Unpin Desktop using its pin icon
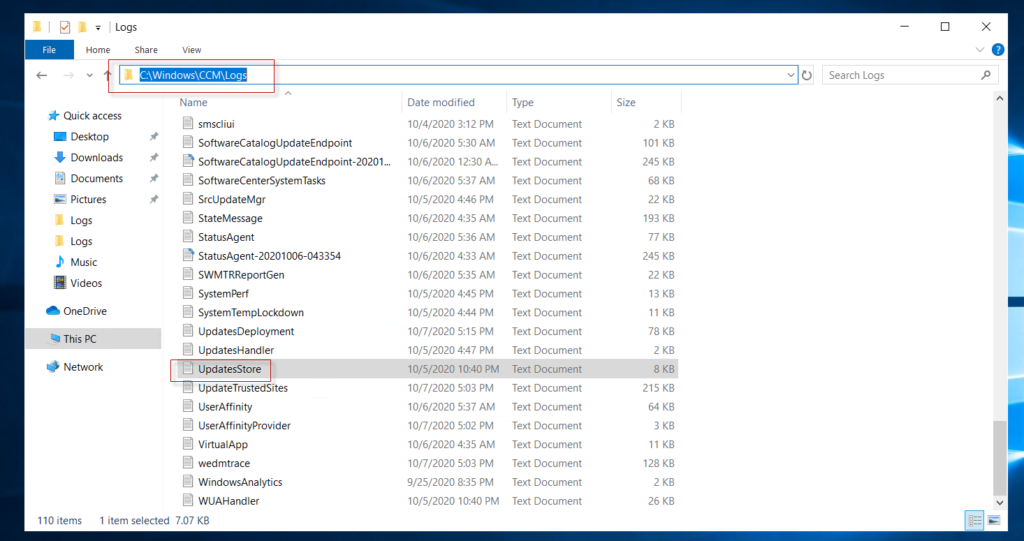This screenshot has height=541, width=1024. pyautogui.click(x=154, y=137)
